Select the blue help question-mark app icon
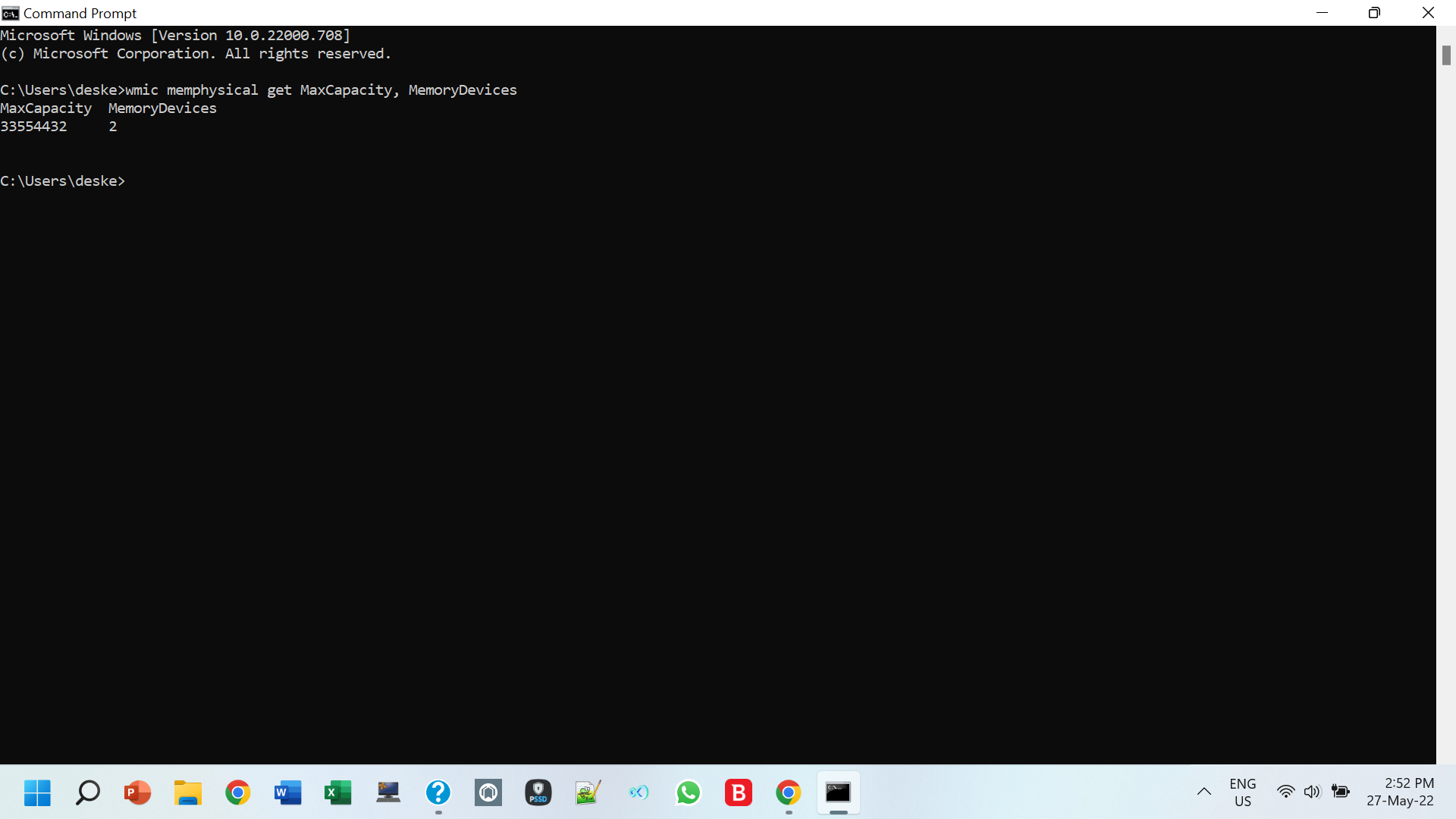Image resolution: width=1456 pixels, height=819 pixels. pos(438,792)
